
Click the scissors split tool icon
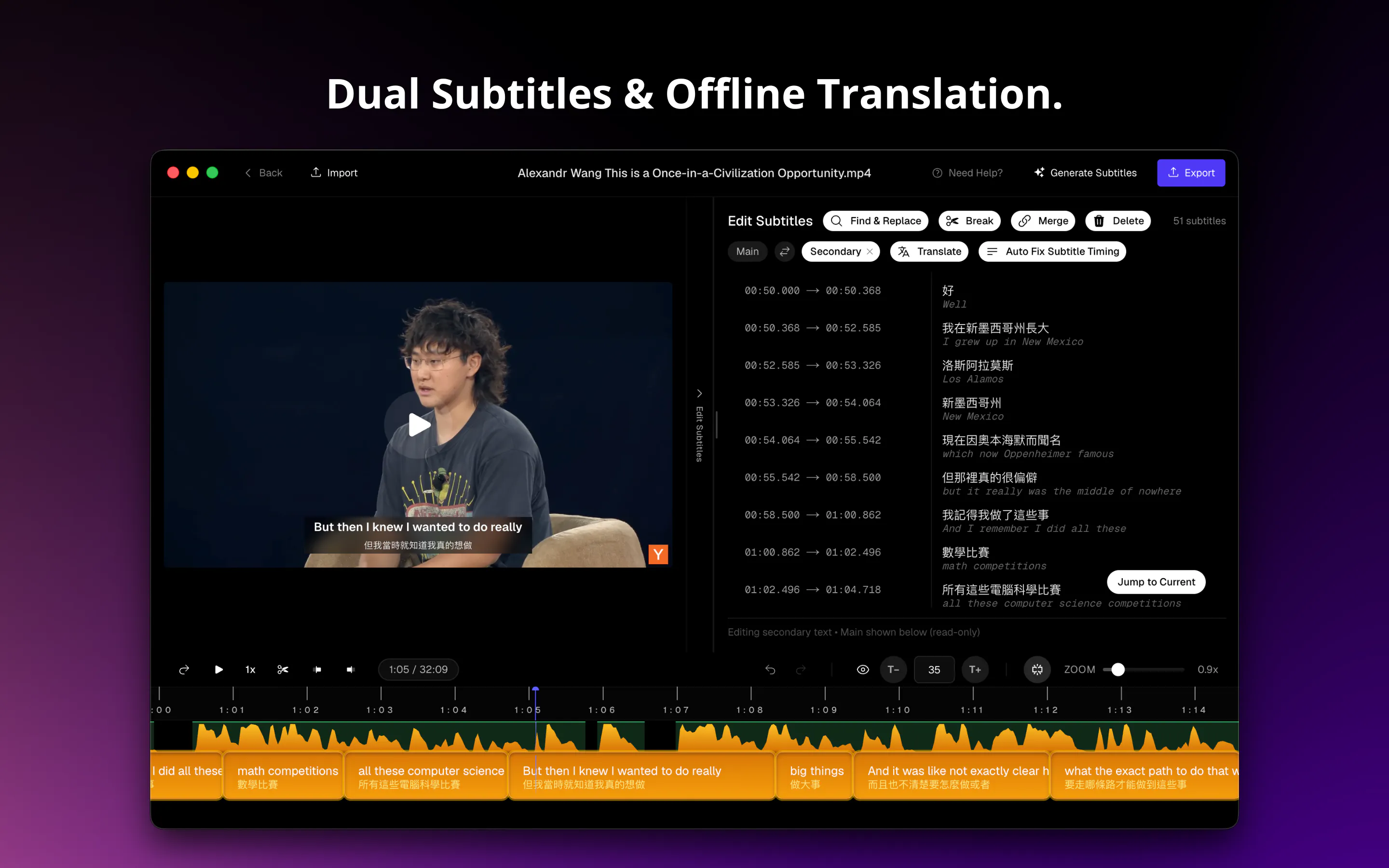(x=283, y=669)
